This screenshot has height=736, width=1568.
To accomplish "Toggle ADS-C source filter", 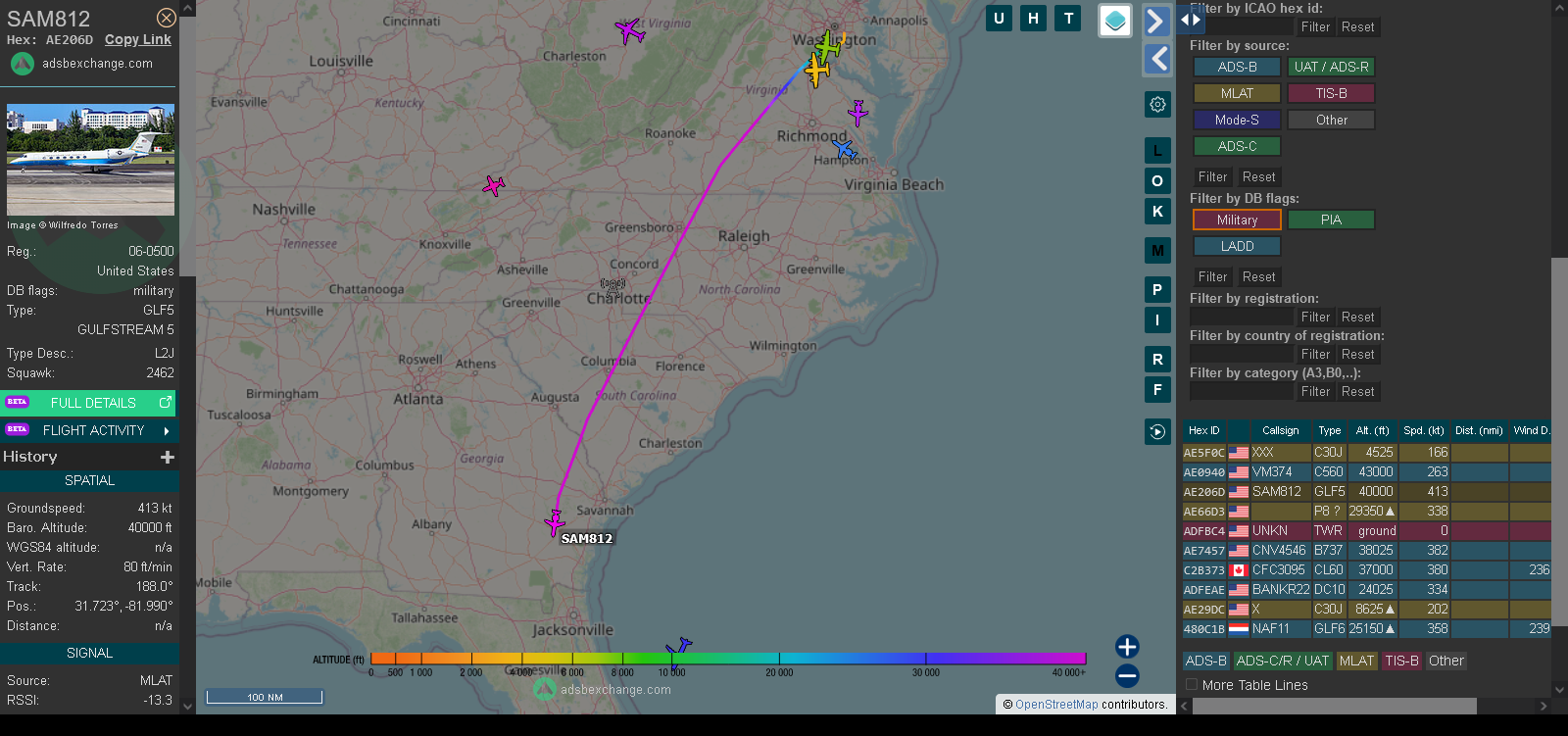I will [x=1237, y=146].
